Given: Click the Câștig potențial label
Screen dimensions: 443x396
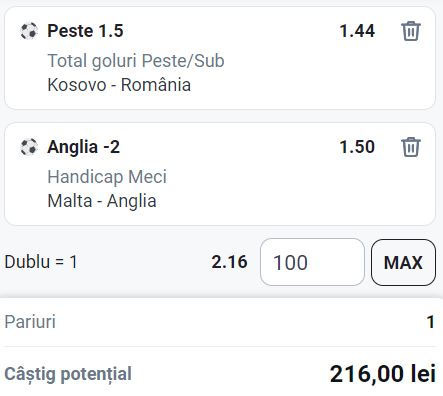Looking at the screenshot, I should [68, 374].
